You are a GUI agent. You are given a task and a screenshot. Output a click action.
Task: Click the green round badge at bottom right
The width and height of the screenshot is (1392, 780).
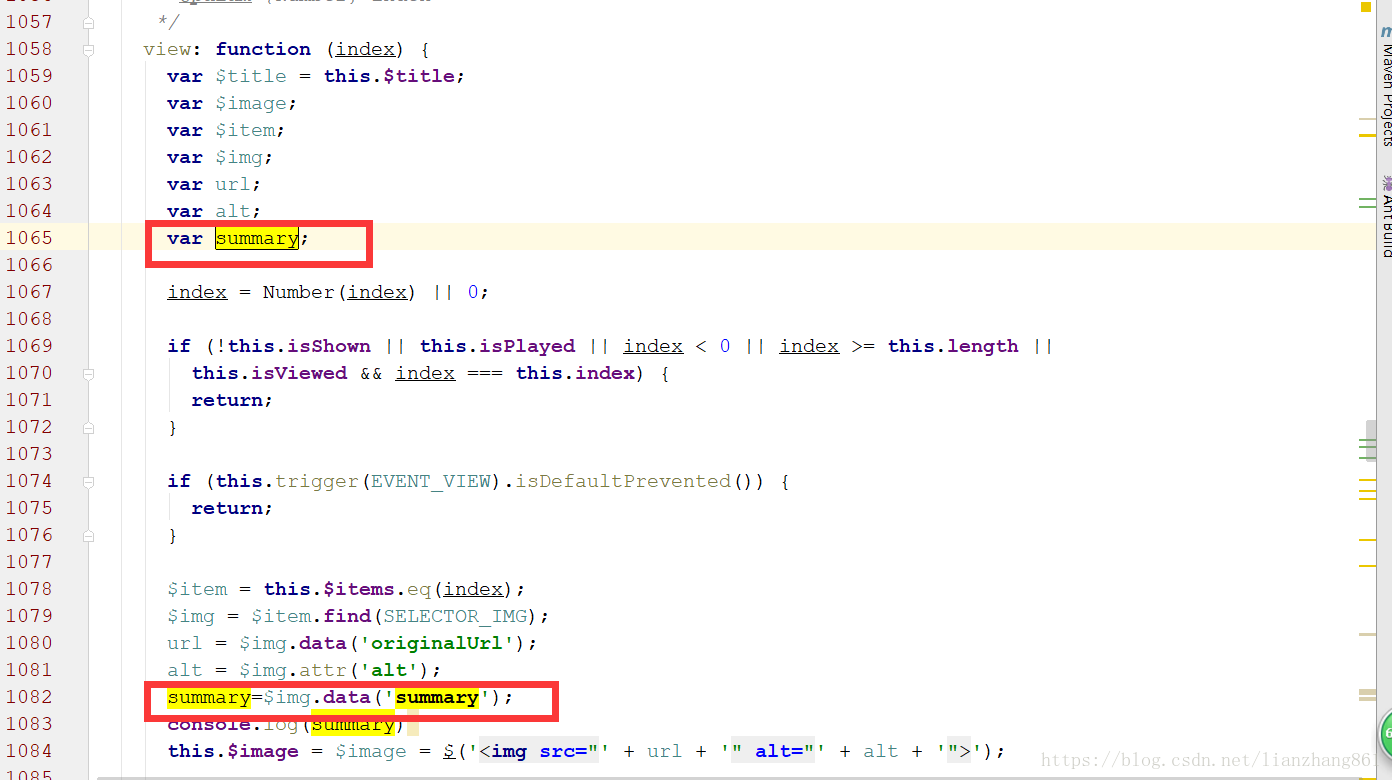coord(1386,736)
